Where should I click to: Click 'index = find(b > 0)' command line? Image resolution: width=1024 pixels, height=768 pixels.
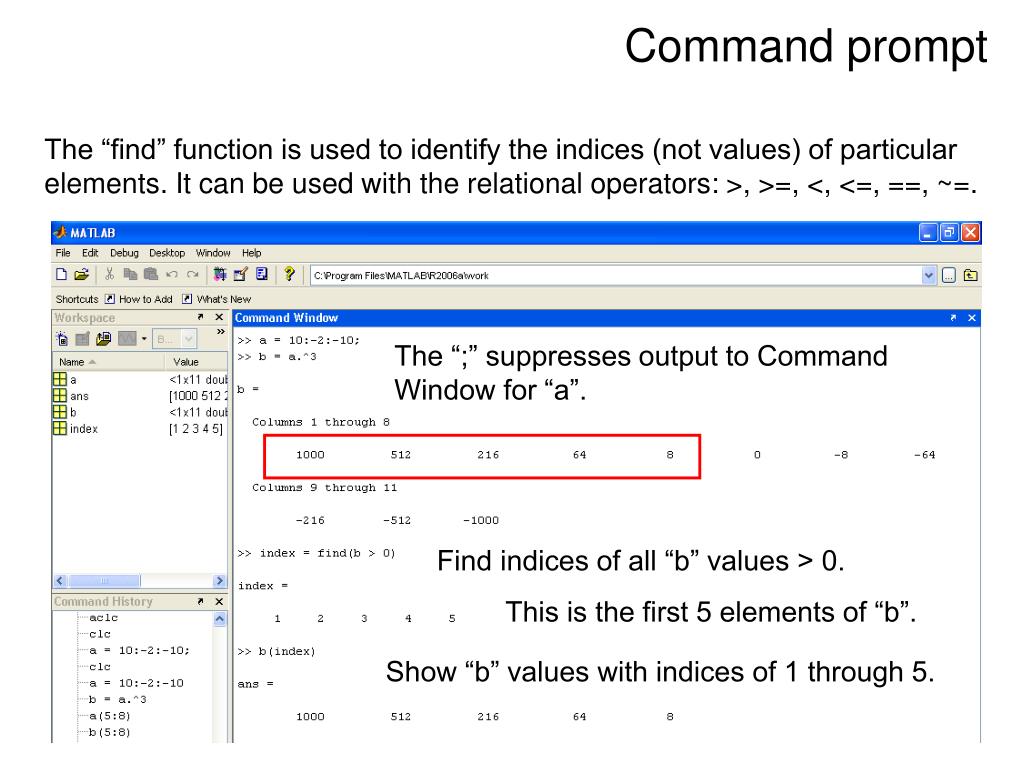(317, 553)
